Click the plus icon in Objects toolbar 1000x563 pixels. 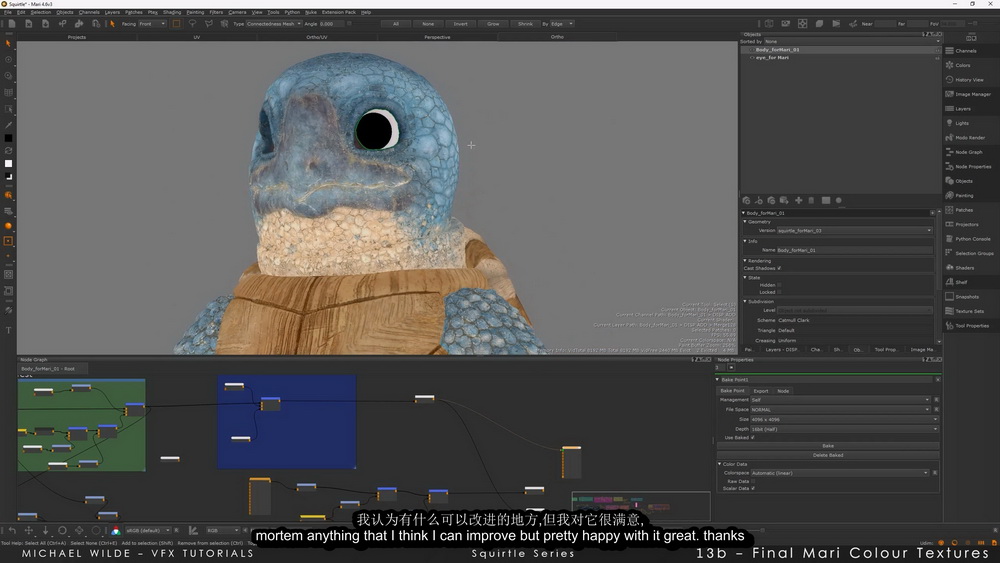point(798,200)
